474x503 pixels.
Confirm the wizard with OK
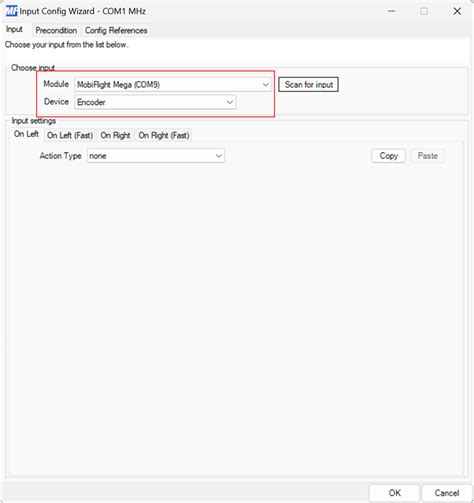[394, 493]
